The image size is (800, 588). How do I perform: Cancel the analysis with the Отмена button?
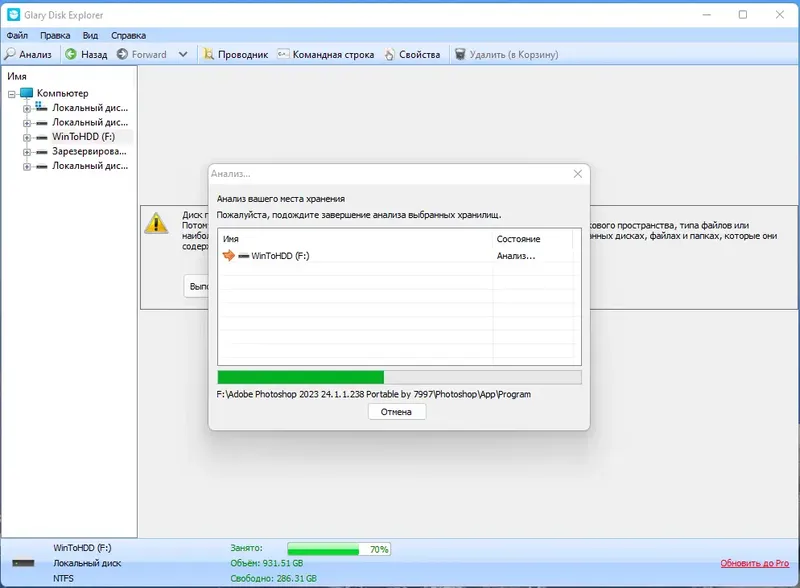point(396,411)
